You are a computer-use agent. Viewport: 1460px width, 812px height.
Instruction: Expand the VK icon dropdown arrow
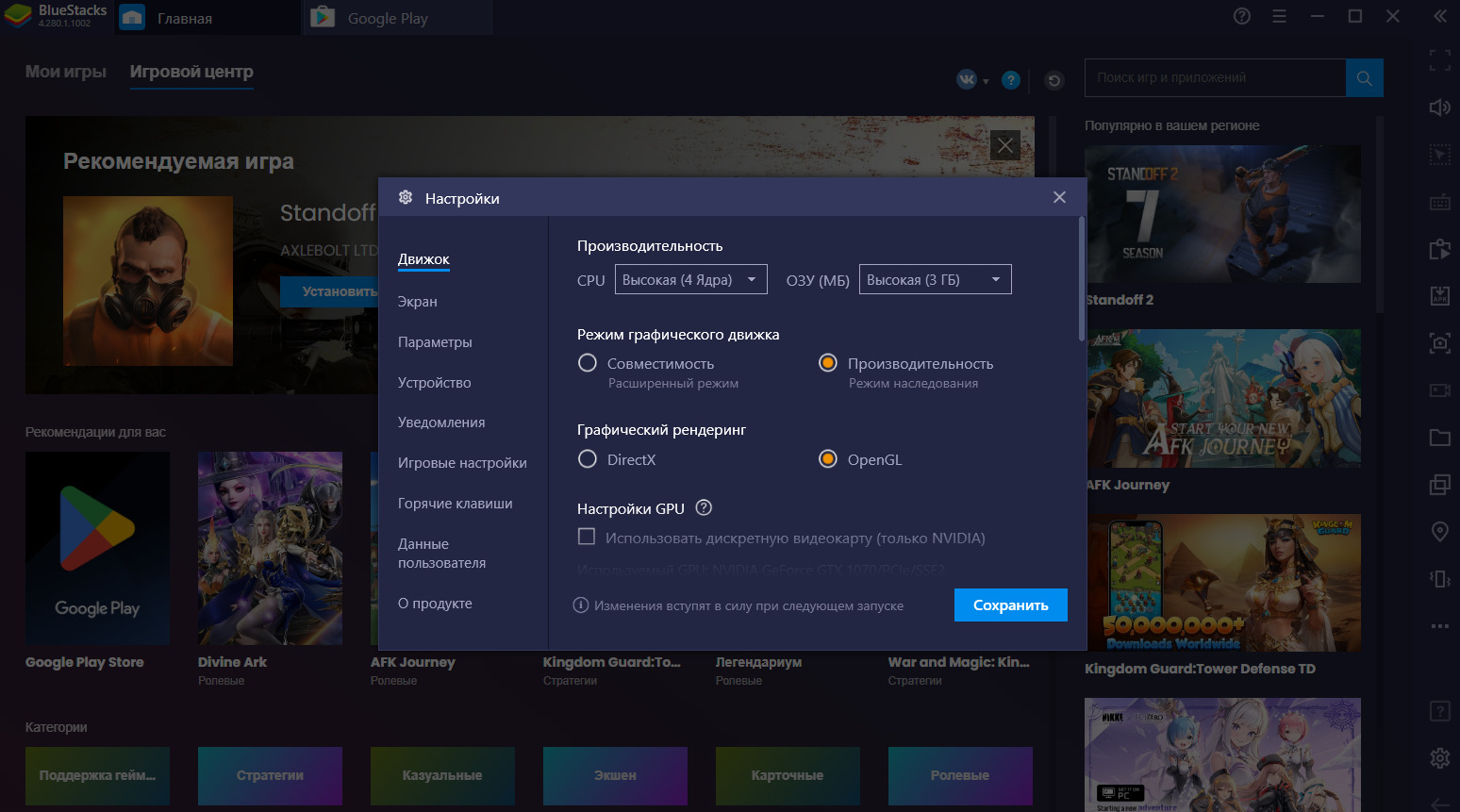986,81
